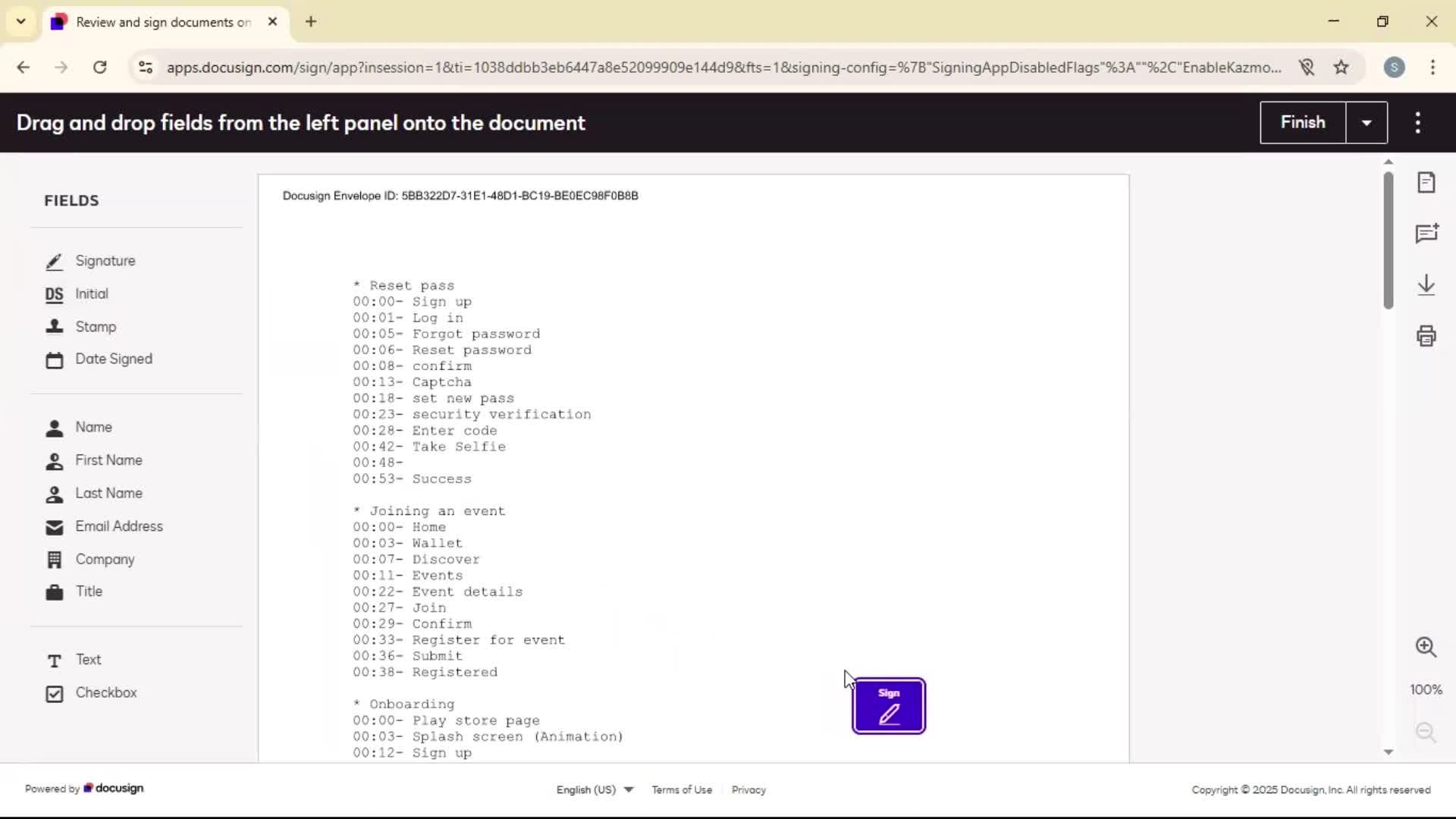
Task: Click the '00:23- security verification' line
Action: click(x=472, y=414)
